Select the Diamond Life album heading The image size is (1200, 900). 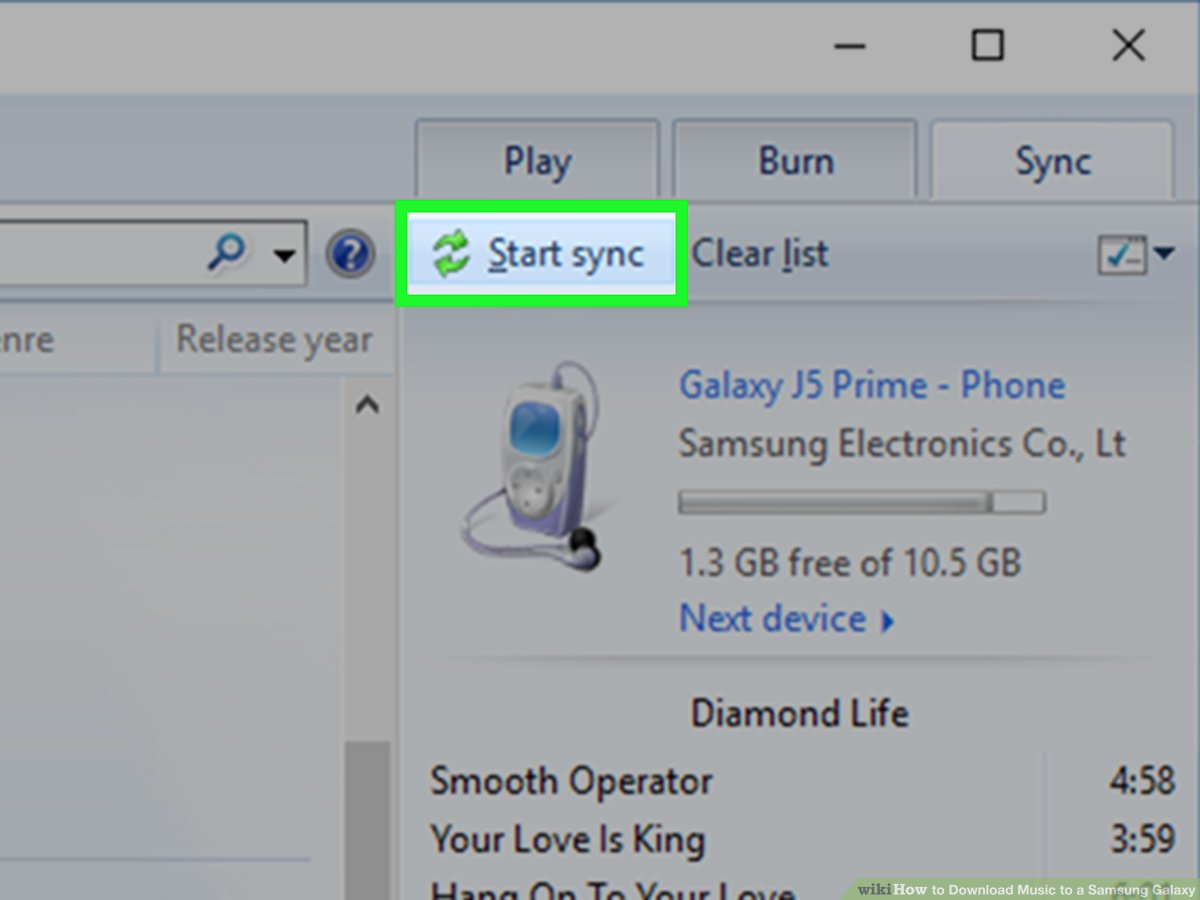[x=799, y=713]
